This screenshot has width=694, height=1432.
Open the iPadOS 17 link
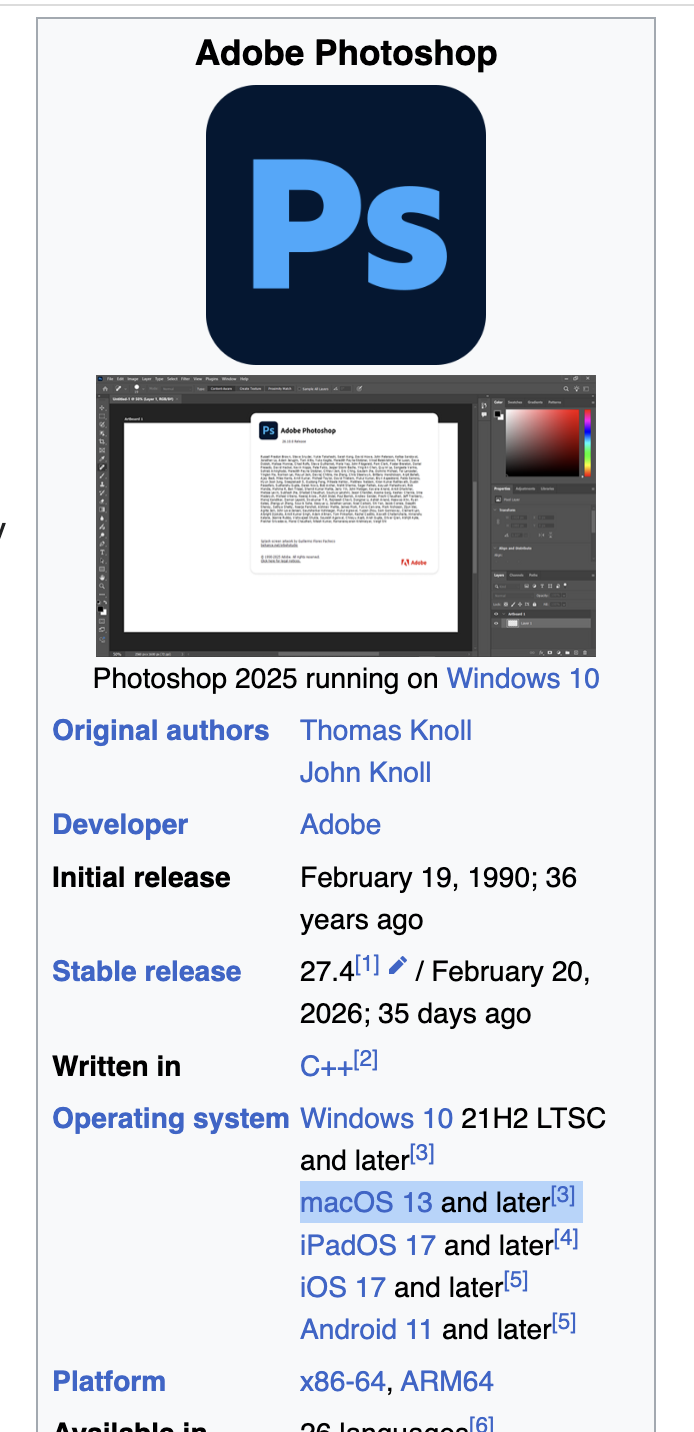click(x=368, y=1244)
